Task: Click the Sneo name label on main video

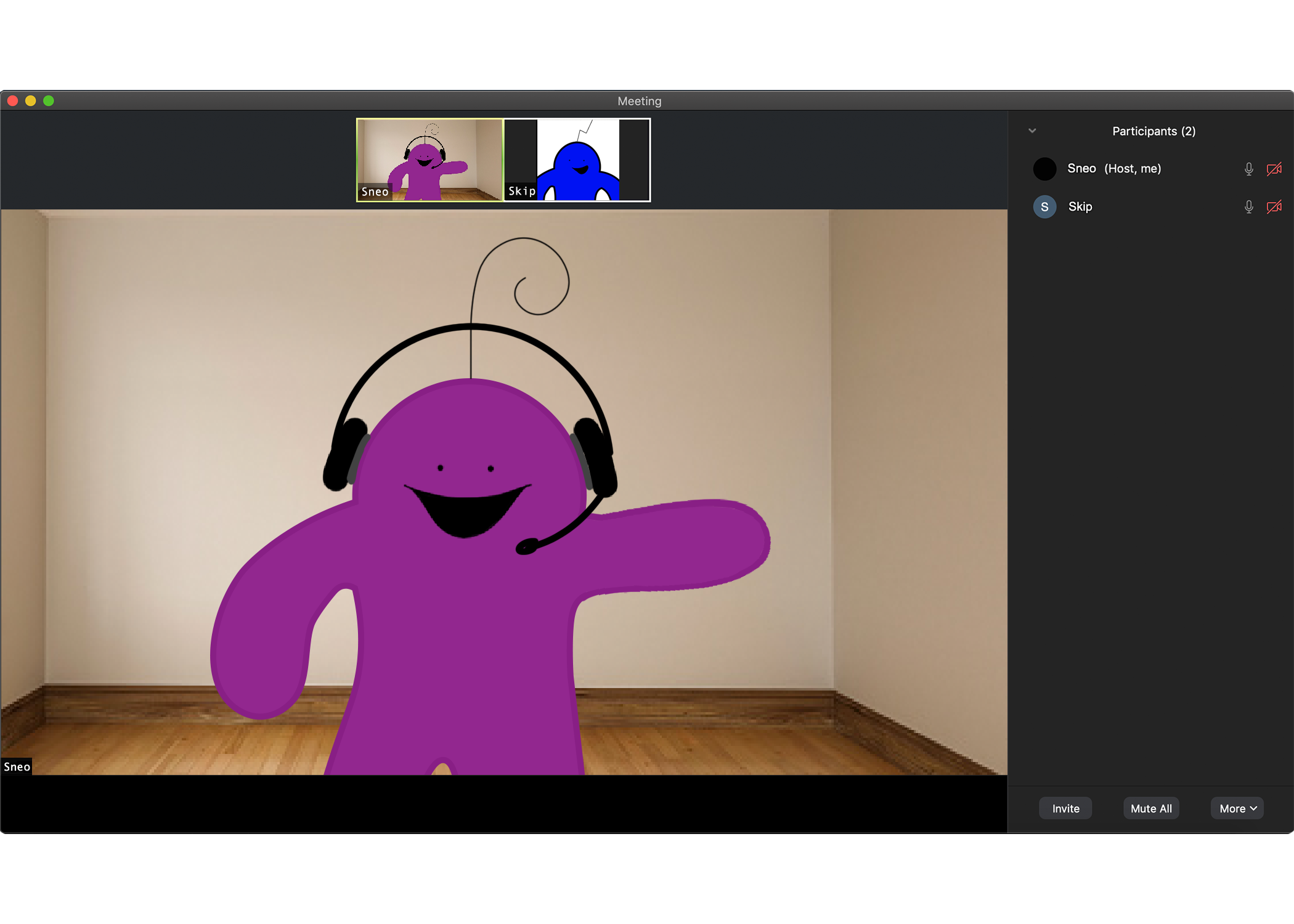Action: (x=17, y=767)
